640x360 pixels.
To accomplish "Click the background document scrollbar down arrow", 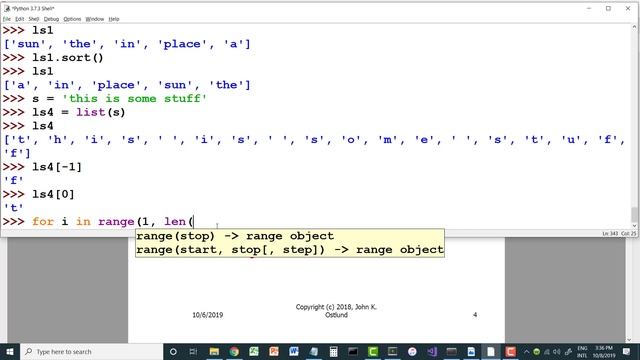I will [629, 340].
